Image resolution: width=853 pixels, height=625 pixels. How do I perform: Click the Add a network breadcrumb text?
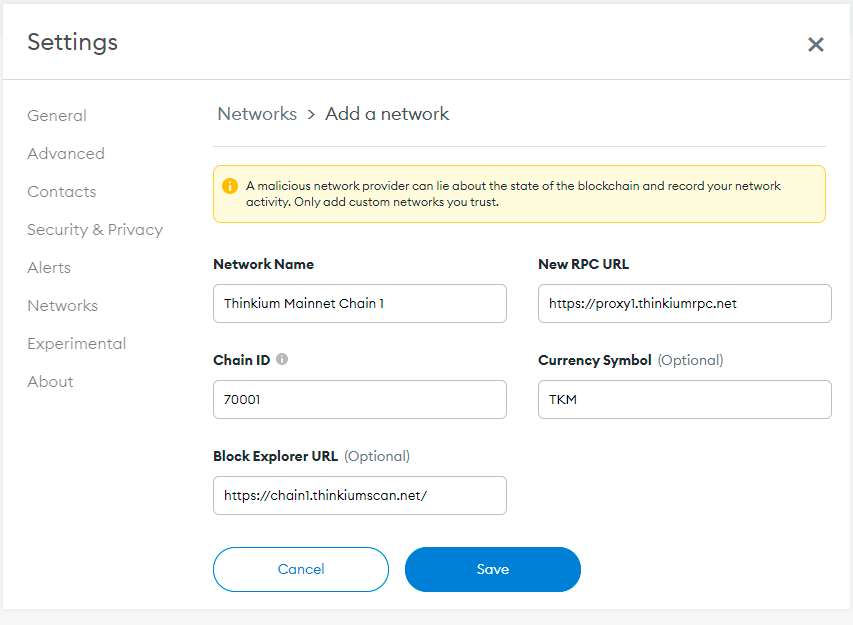tap(387, 114)
